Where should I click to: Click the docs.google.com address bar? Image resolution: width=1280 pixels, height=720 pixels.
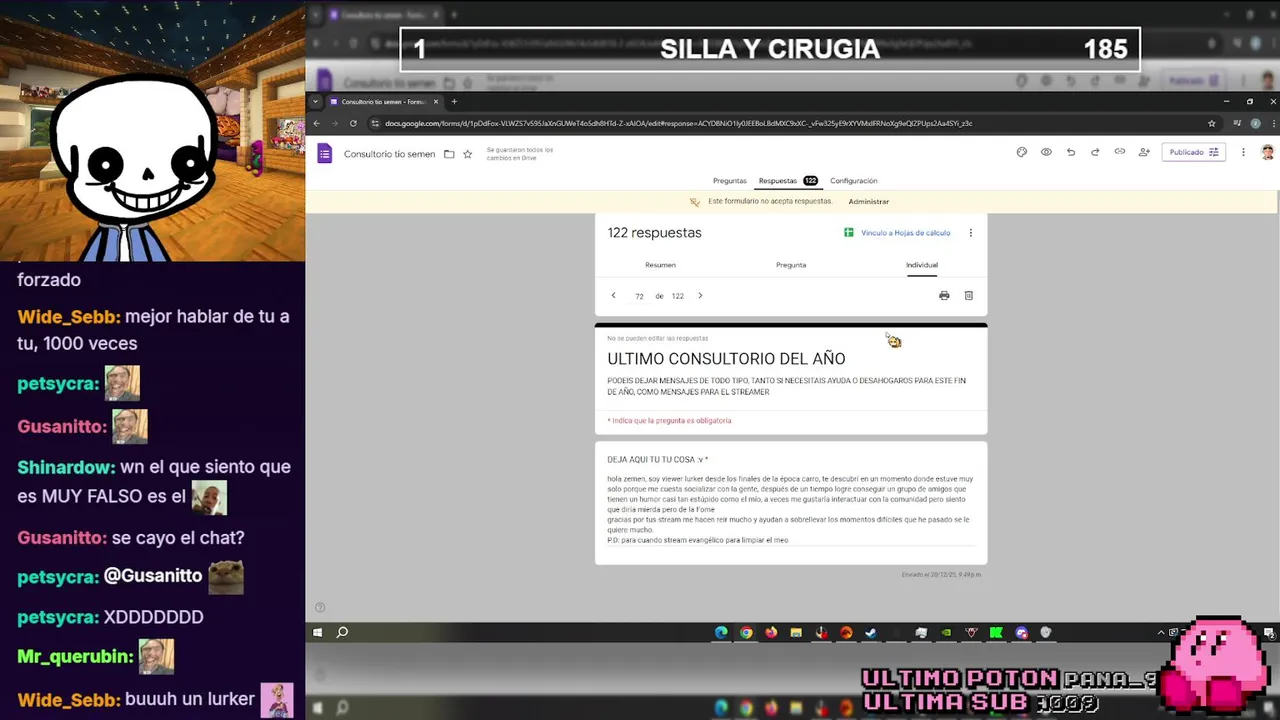[795, 123]
